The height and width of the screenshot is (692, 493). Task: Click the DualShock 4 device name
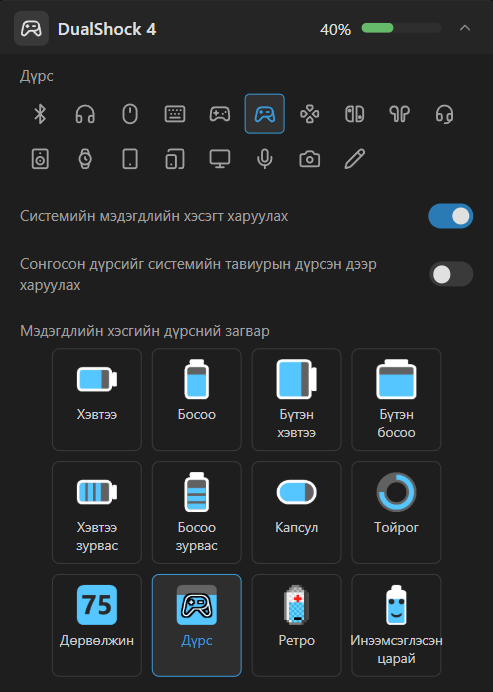(x=107, y=30)
